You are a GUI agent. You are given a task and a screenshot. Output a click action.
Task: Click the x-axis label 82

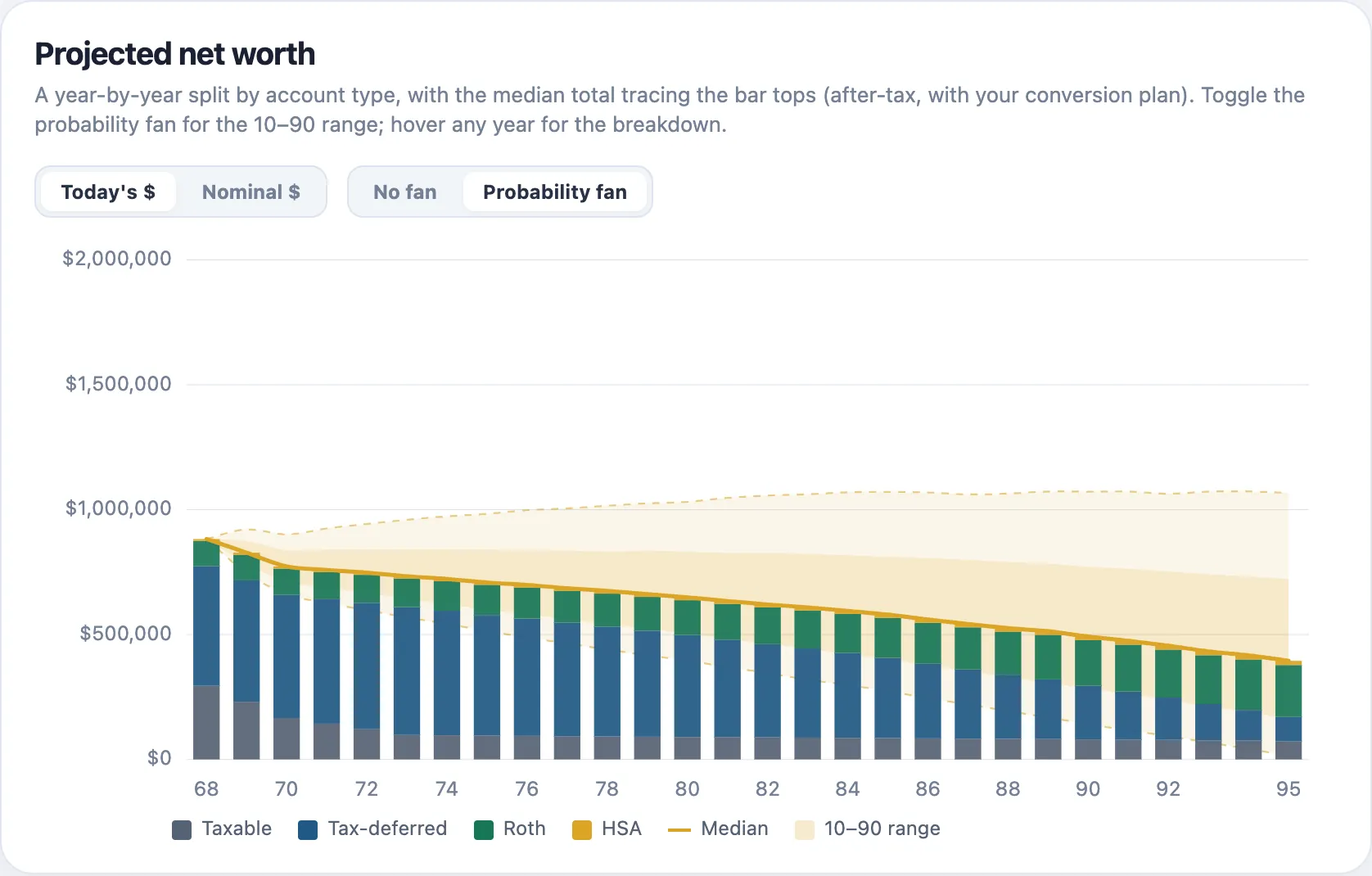(x=767, y=789)
